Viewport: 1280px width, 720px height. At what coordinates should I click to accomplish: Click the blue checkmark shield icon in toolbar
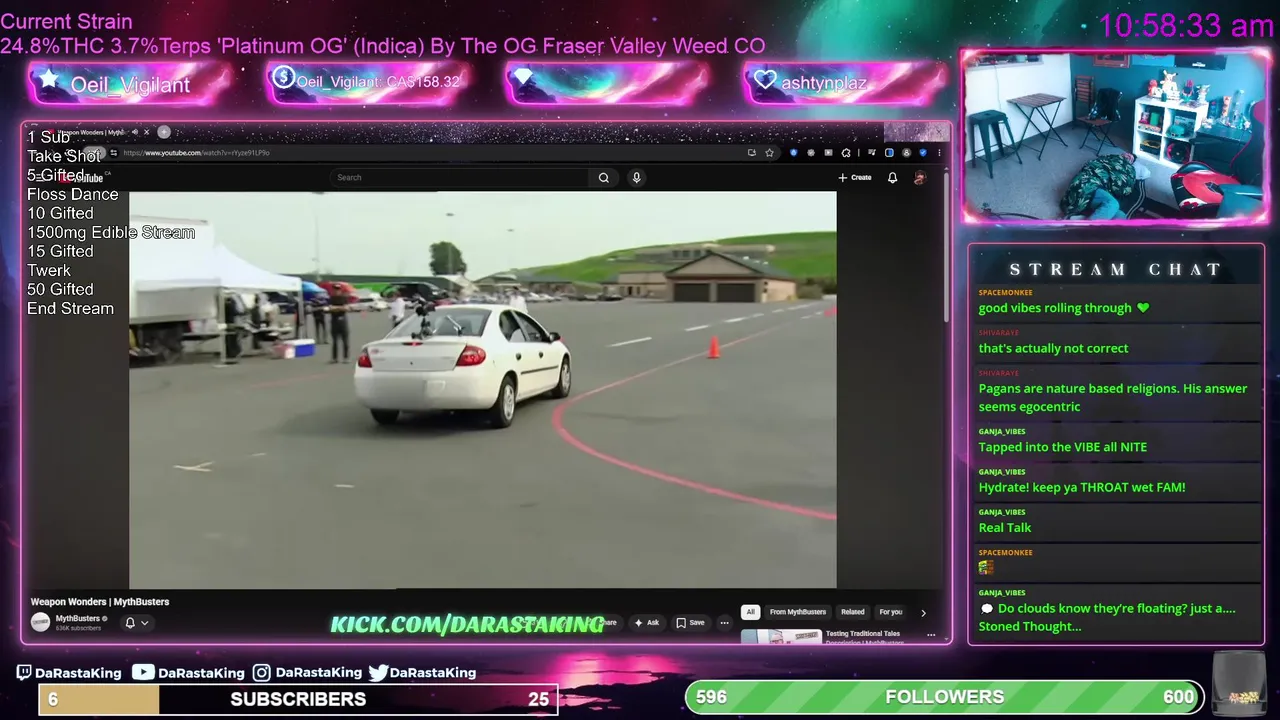tap(923, 152)
